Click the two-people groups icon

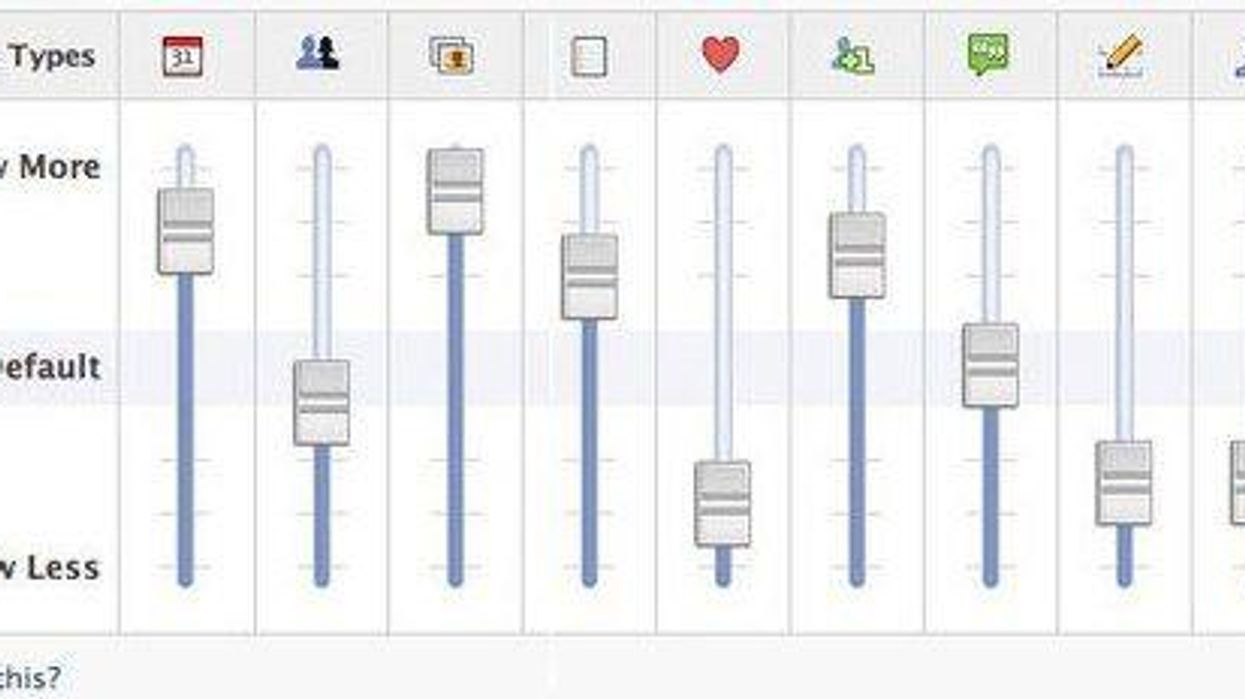[318, 54]
